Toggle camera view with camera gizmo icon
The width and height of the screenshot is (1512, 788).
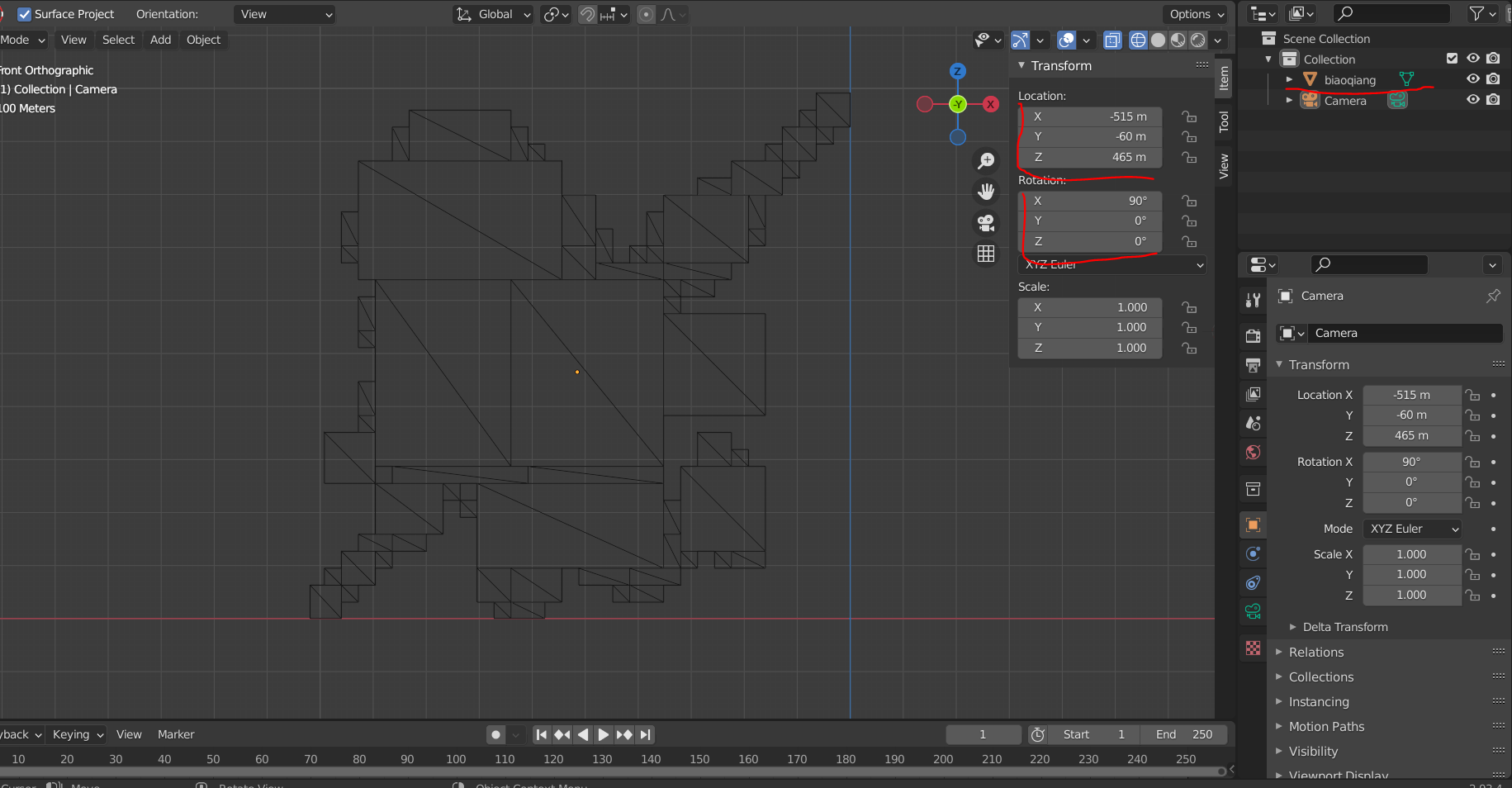986,223
